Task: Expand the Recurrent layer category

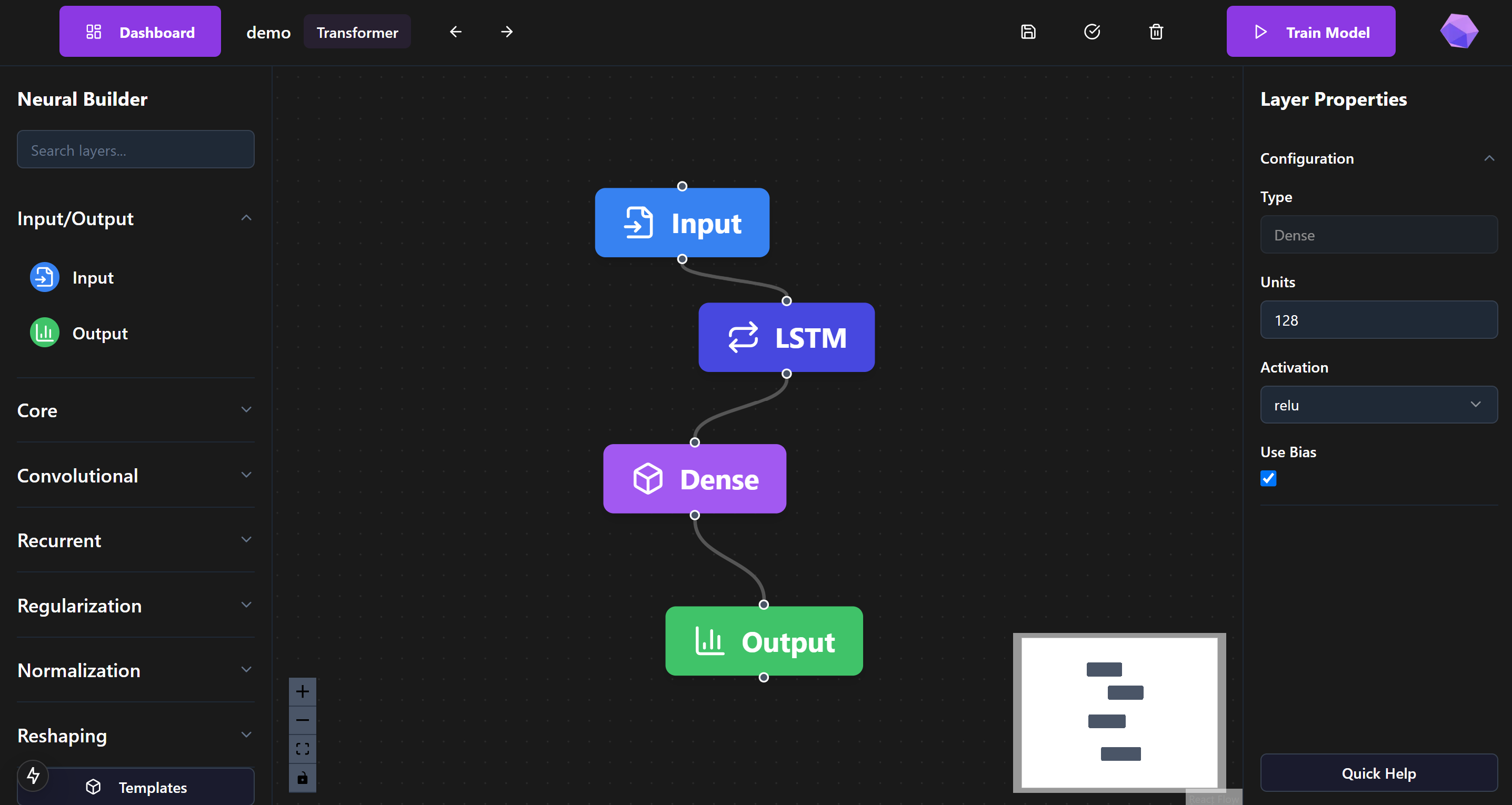Action: pyautogui.click(x=136, y=540)
